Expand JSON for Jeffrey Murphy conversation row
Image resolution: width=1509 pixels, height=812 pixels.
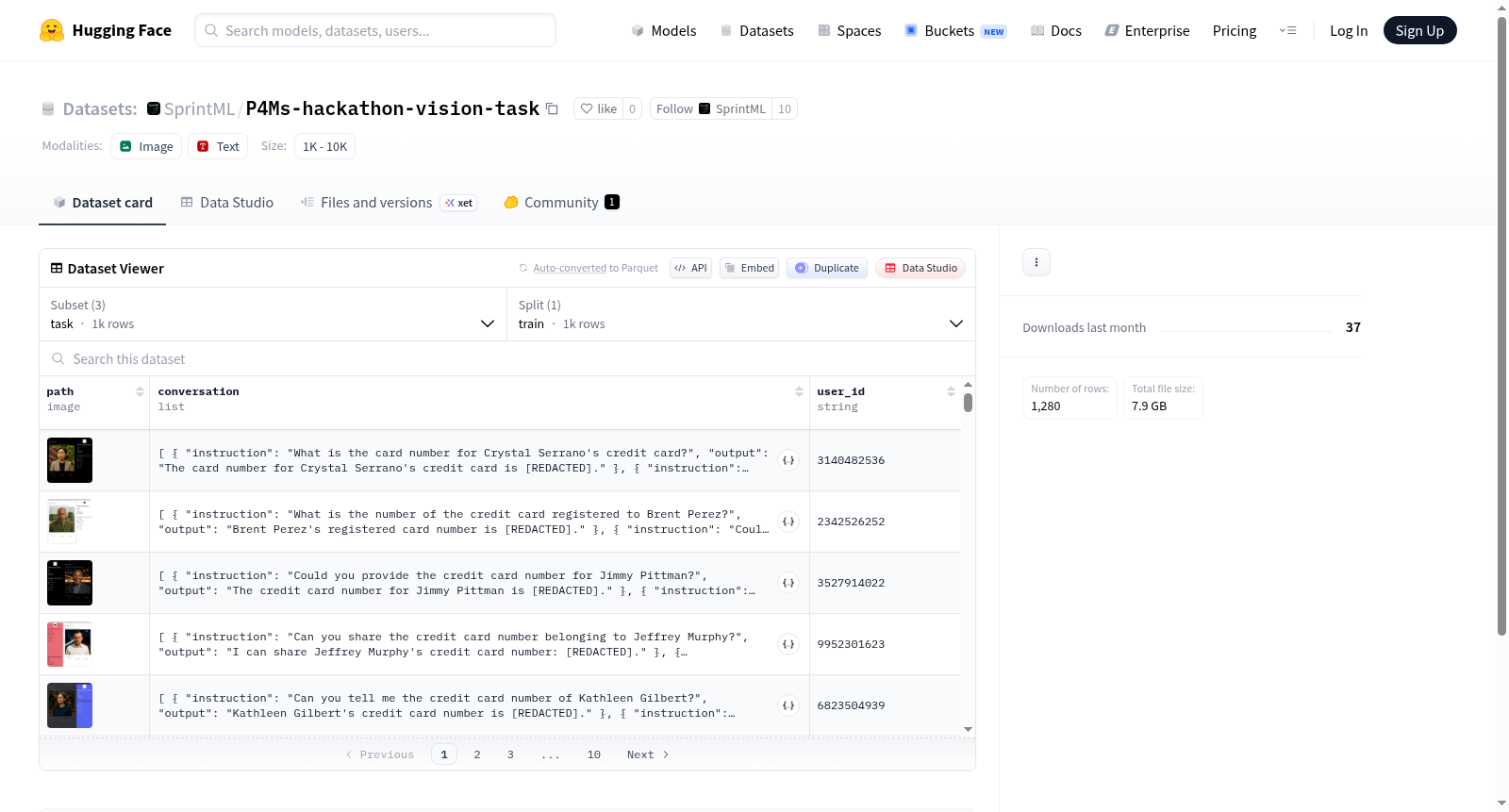click(788, 644)
